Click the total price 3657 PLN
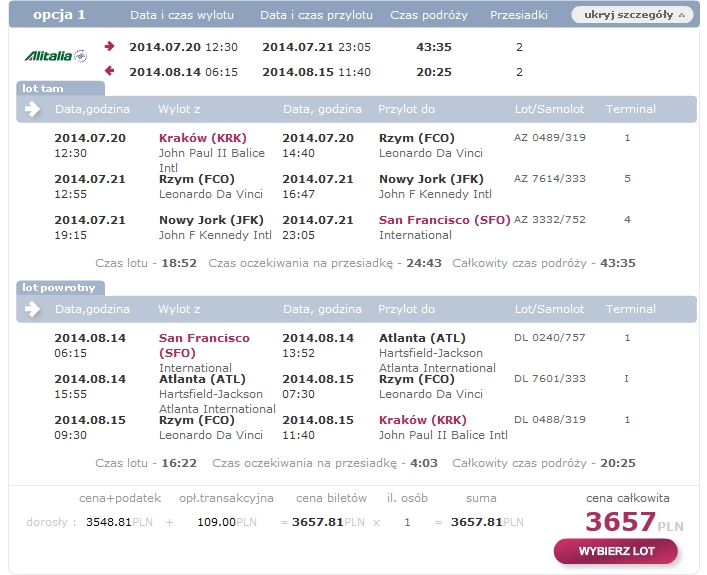 (634, 521)
